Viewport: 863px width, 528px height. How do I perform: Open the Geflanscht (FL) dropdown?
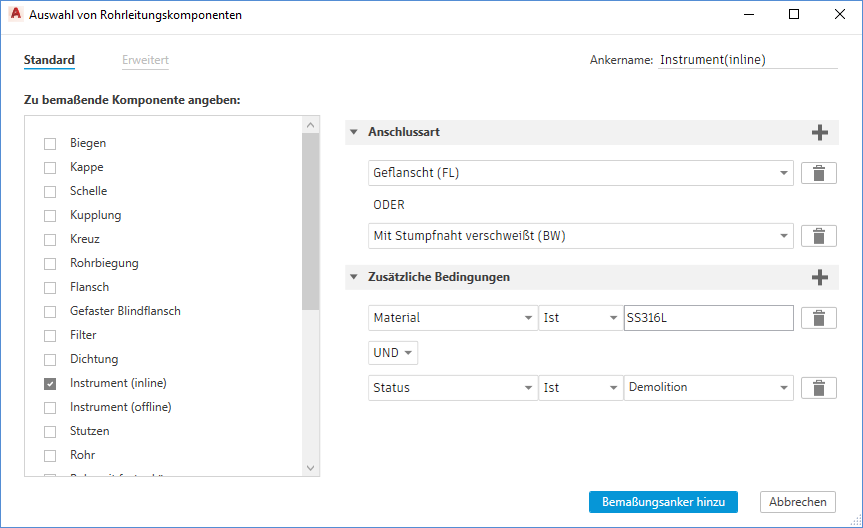point(581,173)
